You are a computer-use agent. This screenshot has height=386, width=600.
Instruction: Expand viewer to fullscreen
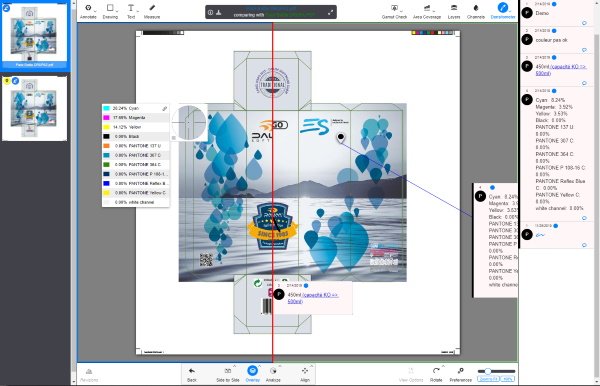coord(330,13)
